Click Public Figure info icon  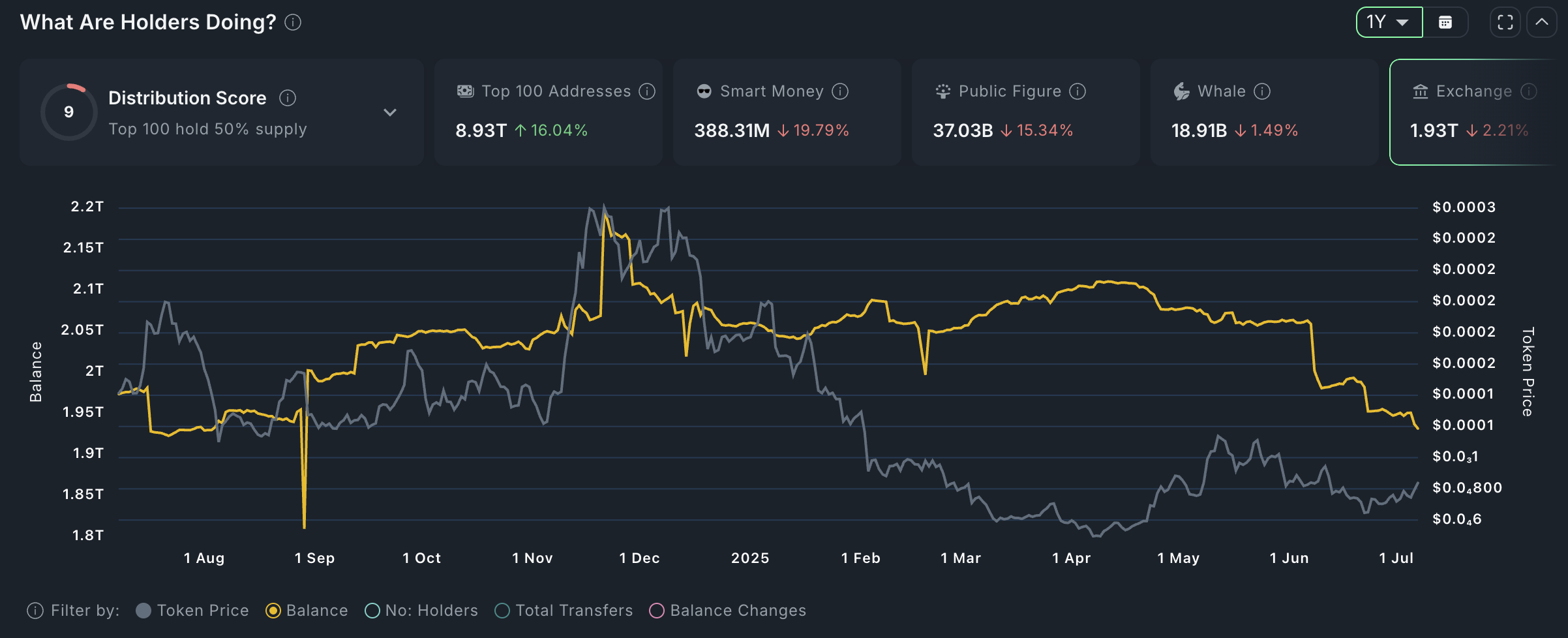[x=1078, y=91]
